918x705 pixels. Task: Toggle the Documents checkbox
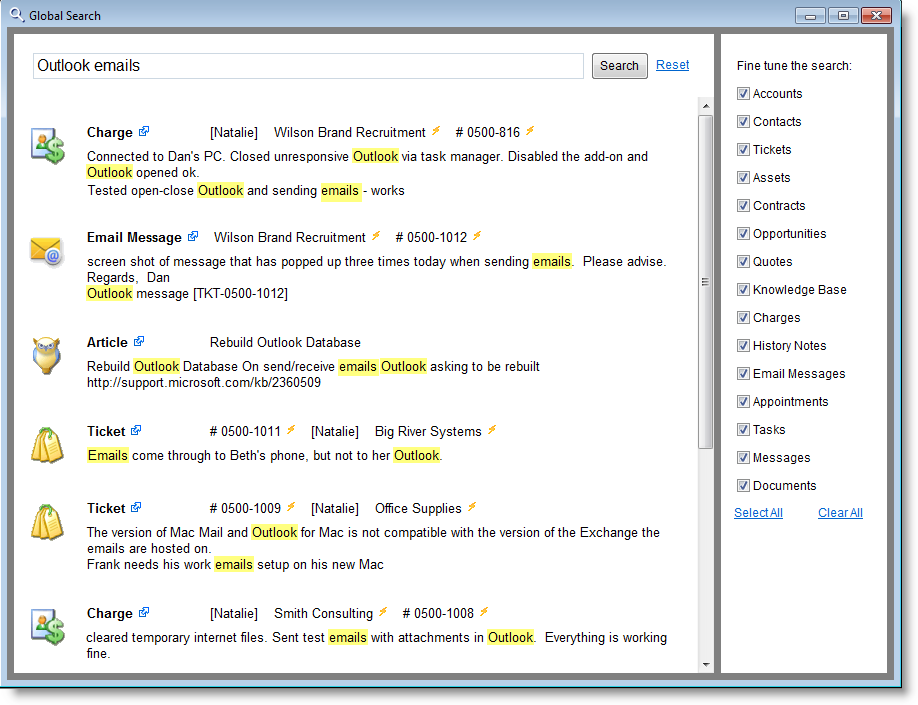pos(743,486)
